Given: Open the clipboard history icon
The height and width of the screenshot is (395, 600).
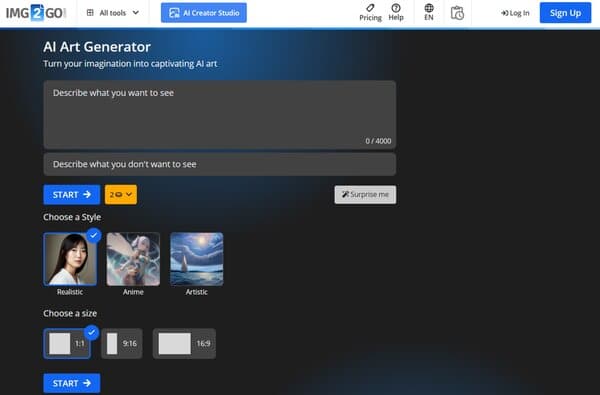Looking at the screenshot, I should point(457,13).
